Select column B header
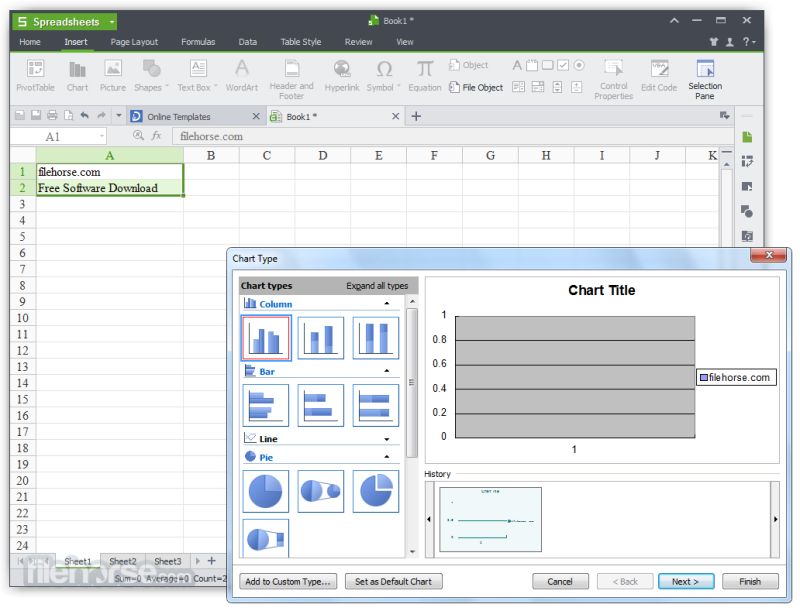Screen dimensions: 800x611 tap(211, 156)
